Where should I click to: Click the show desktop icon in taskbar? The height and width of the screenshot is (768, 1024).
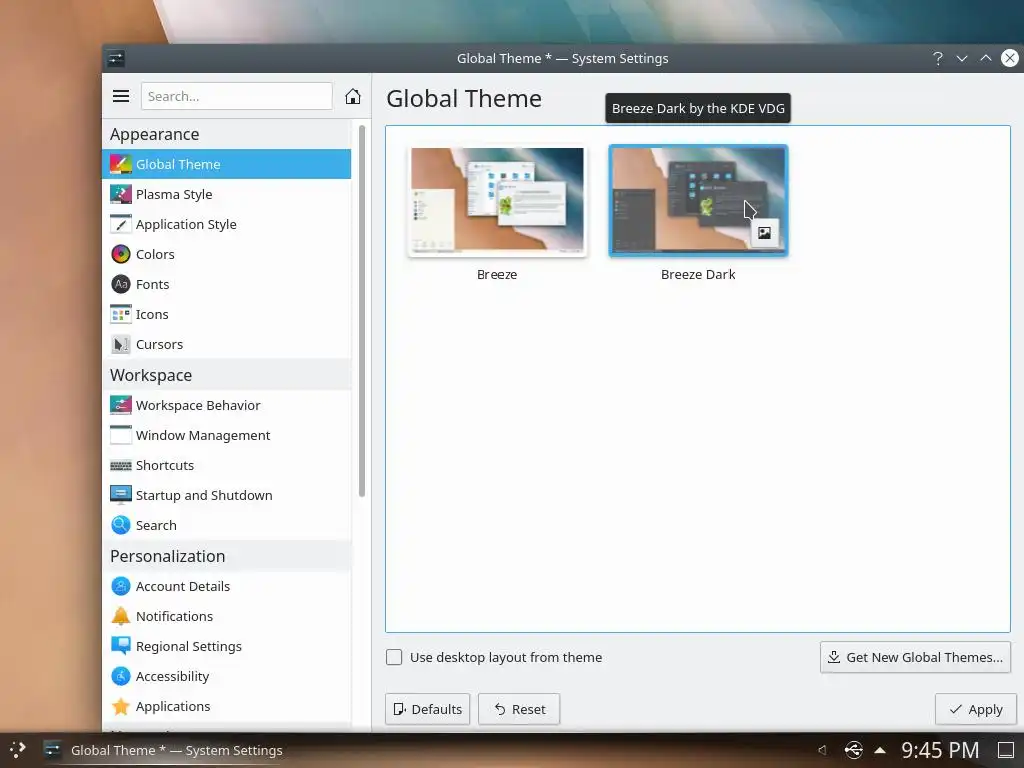(x=1006, y=750)
